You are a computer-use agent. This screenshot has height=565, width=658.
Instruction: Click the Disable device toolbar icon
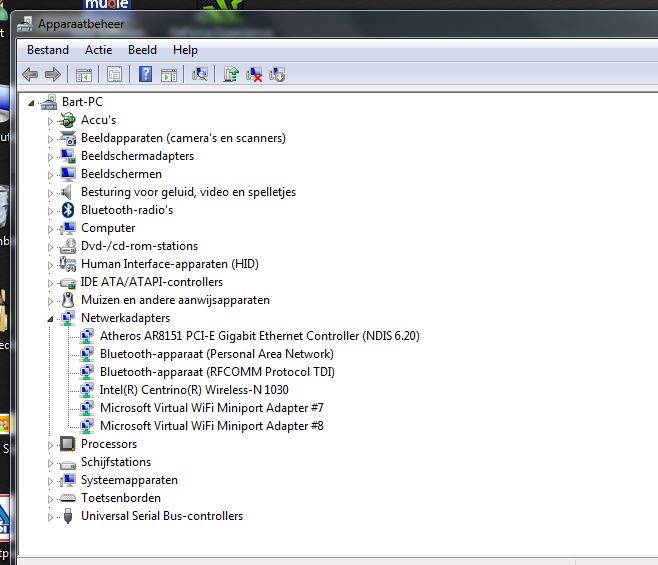277,75
